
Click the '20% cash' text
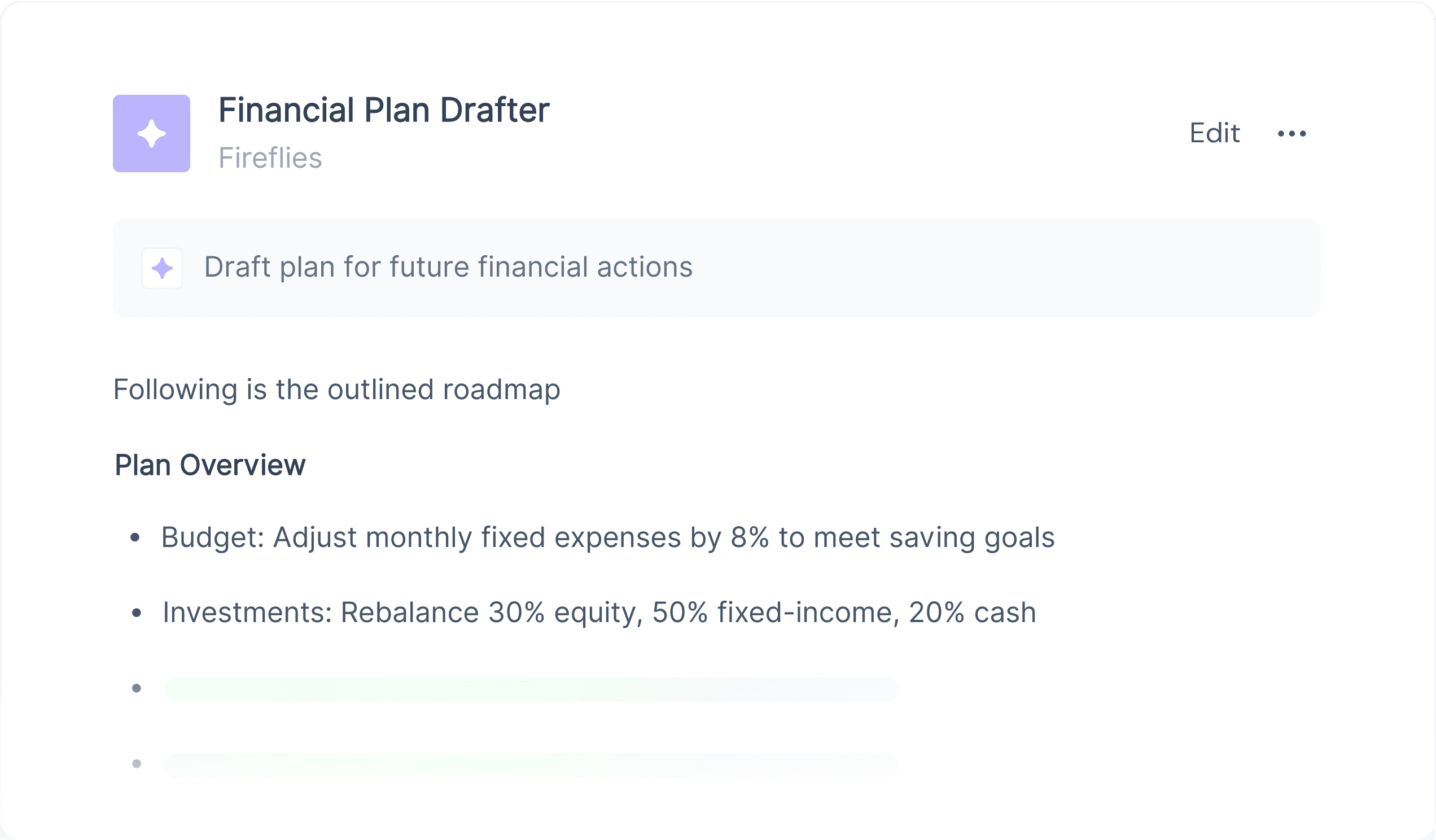972,613
